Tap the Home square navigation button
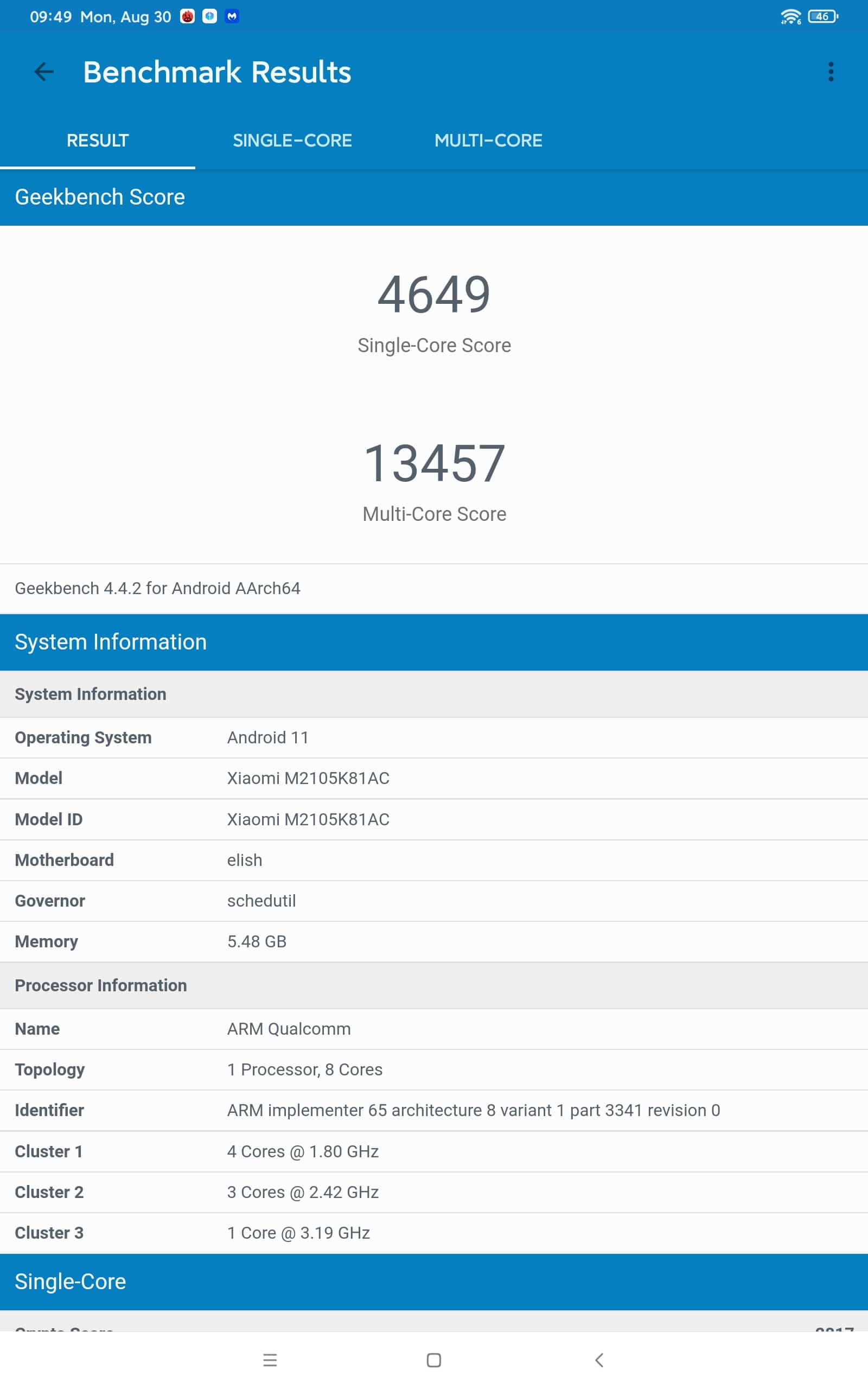This screenshot has width=868, height=1389. 434,1360
